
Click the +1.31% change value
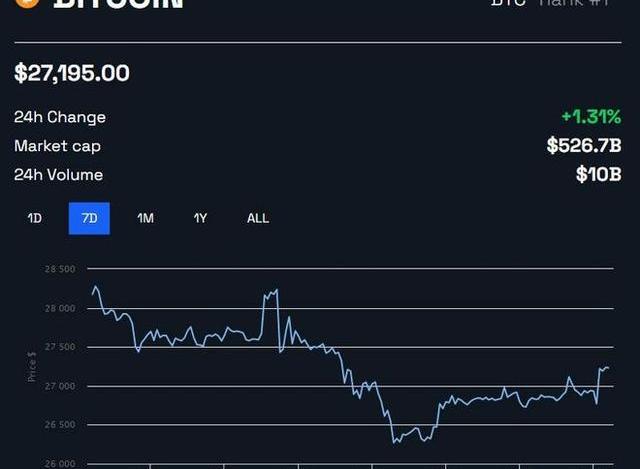[x=591, y=117]
